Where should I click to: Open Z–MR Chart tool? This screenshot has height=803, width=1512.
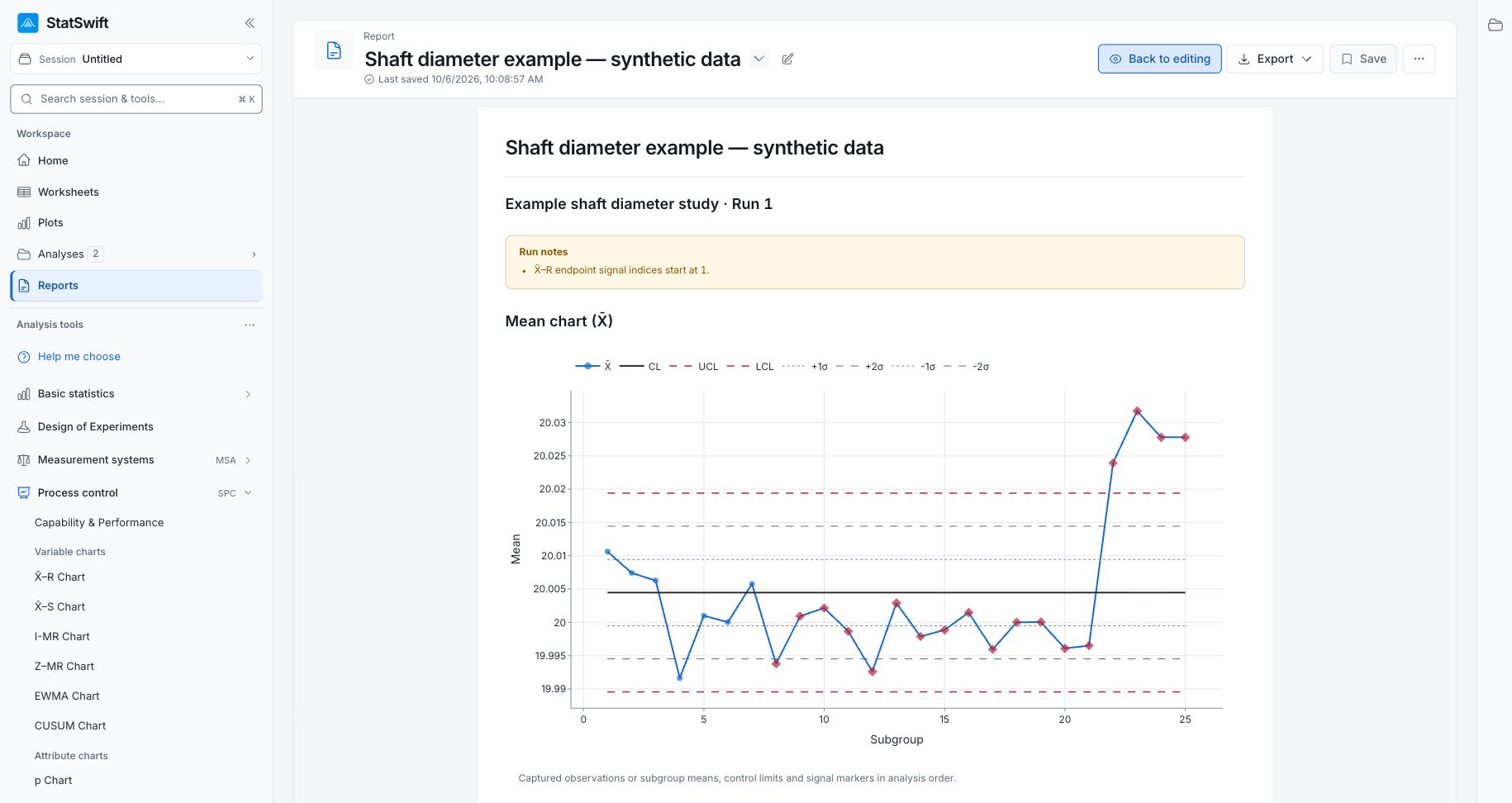click(x=64, y=667)
